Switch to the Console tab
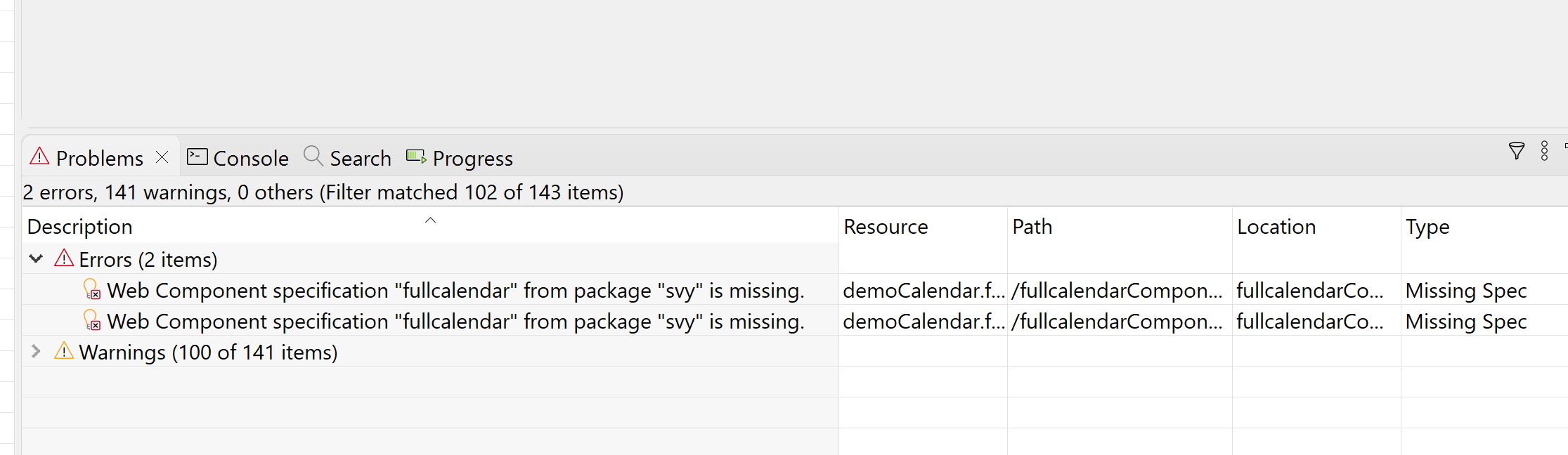 point(238,157)
